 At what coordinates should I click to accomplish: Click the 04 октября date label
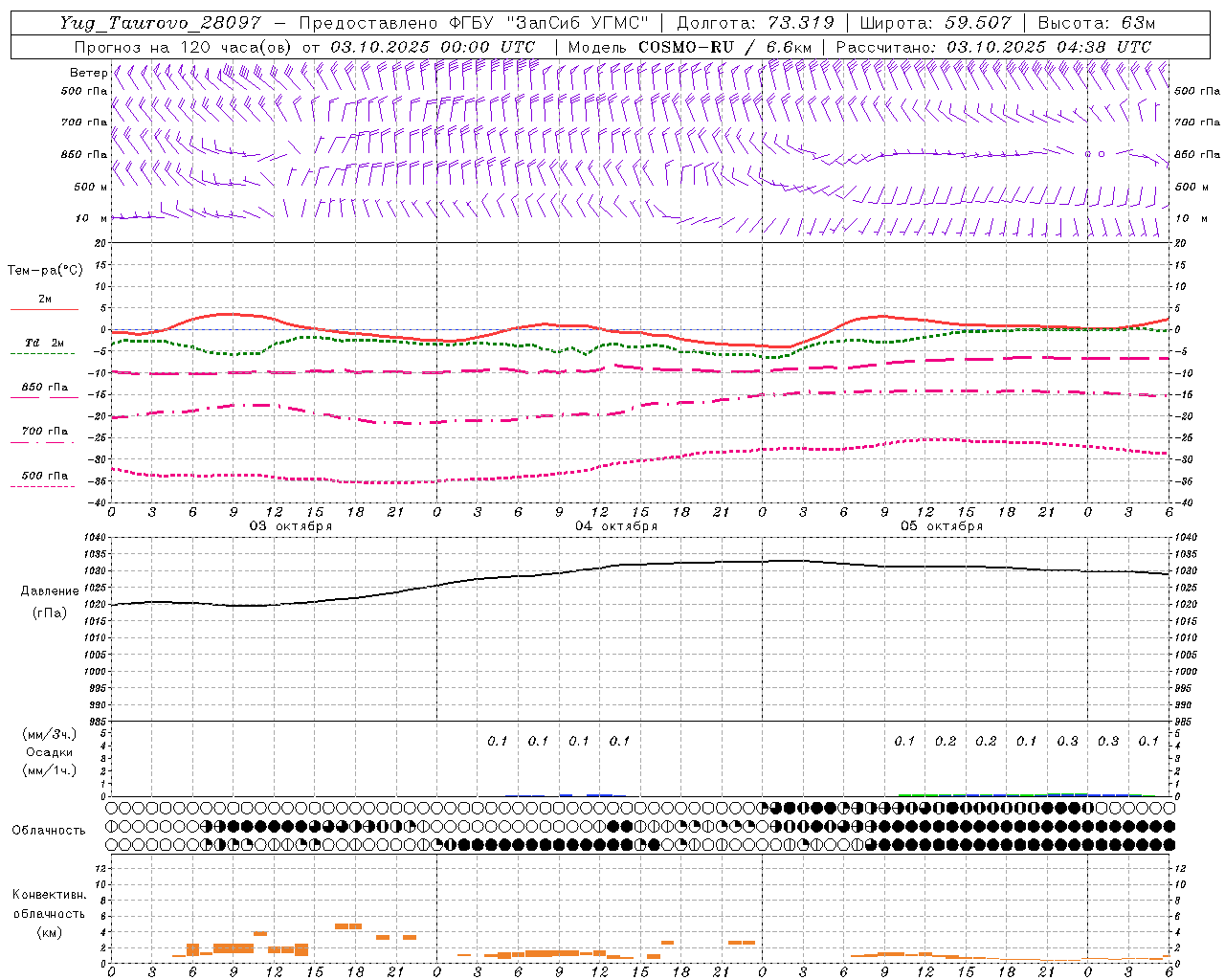click(616, 526)
